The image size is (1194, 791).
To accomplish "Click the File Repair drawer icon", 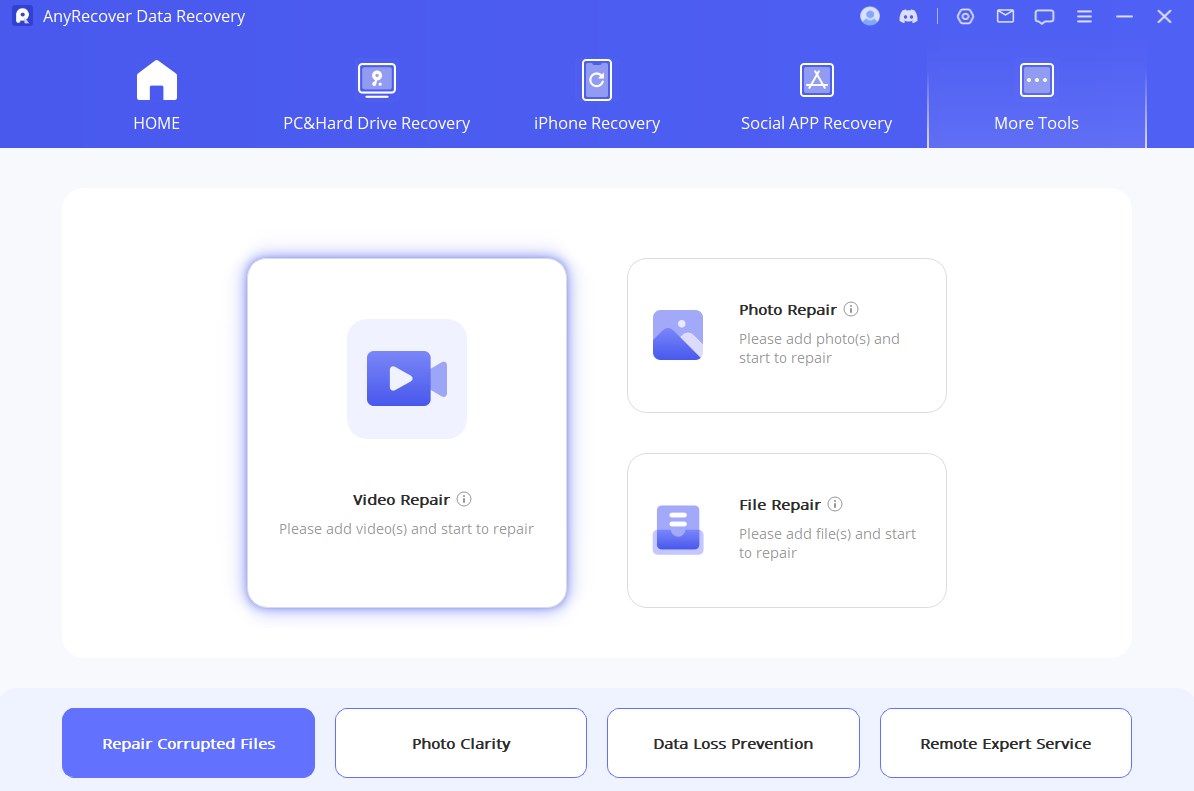I will click(678, 530).
